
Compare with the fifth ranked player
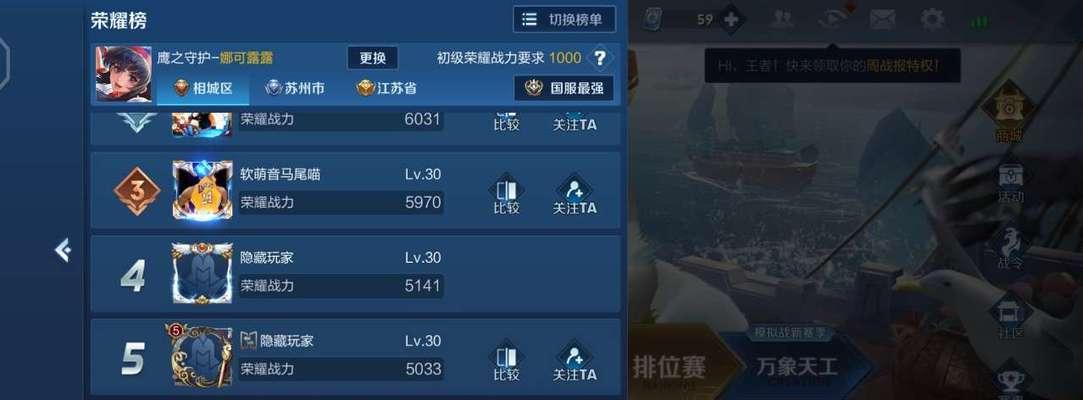[506, 361]
